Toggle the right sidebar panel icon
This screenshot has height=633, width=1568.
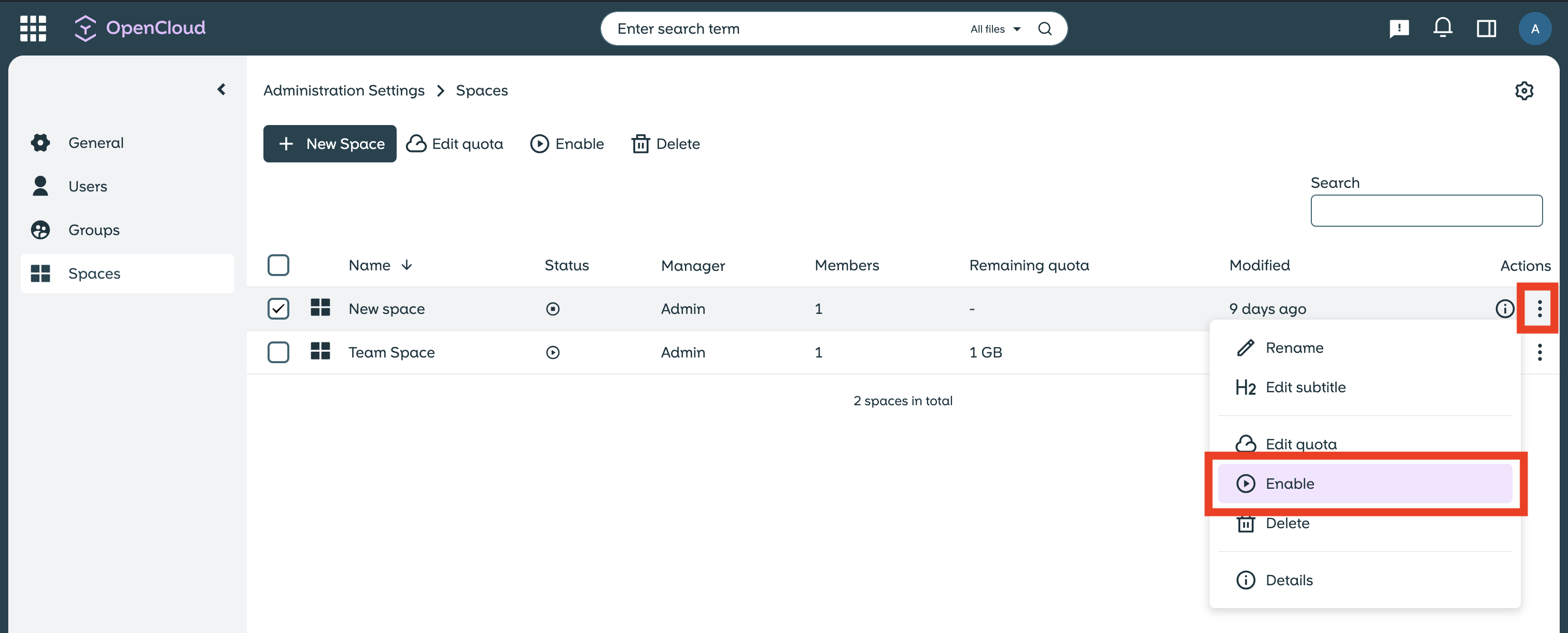click(1486, 28)
